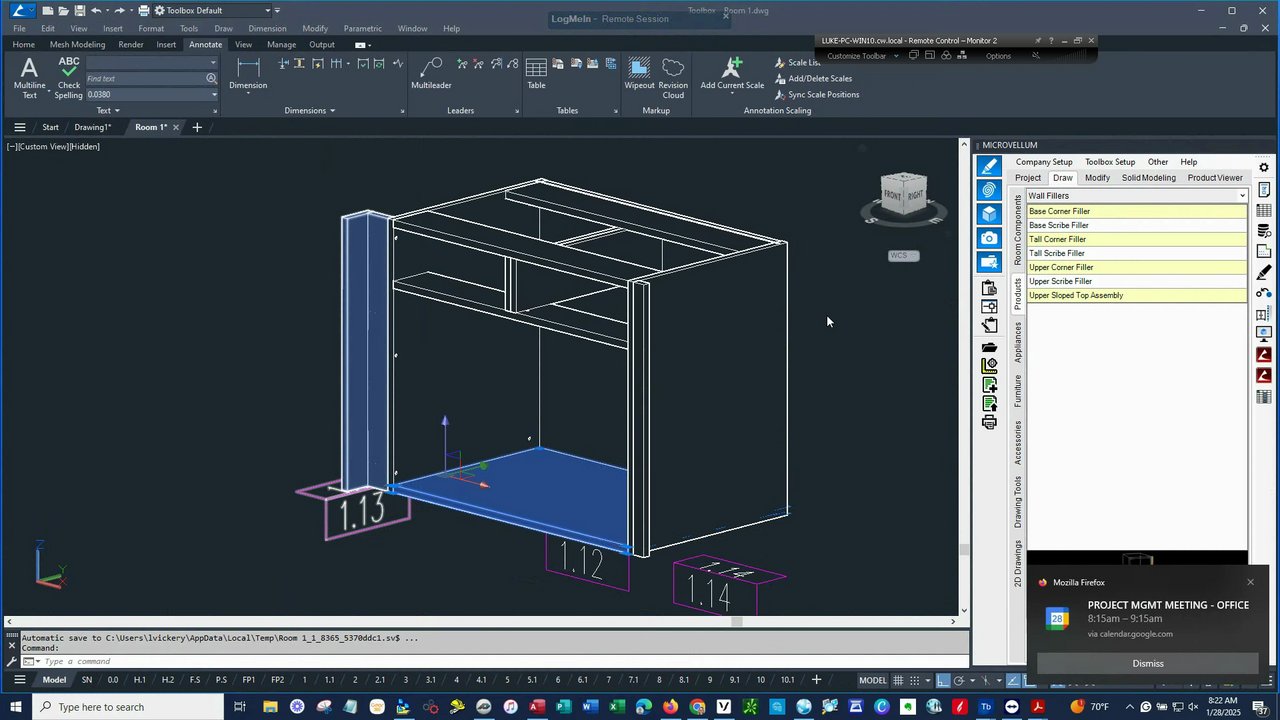Viewport: 1280px width, 720px height.
Task: Switch to the Modify tab in Microvellum
Action: pyautogui.click(x=1097, y=178)
